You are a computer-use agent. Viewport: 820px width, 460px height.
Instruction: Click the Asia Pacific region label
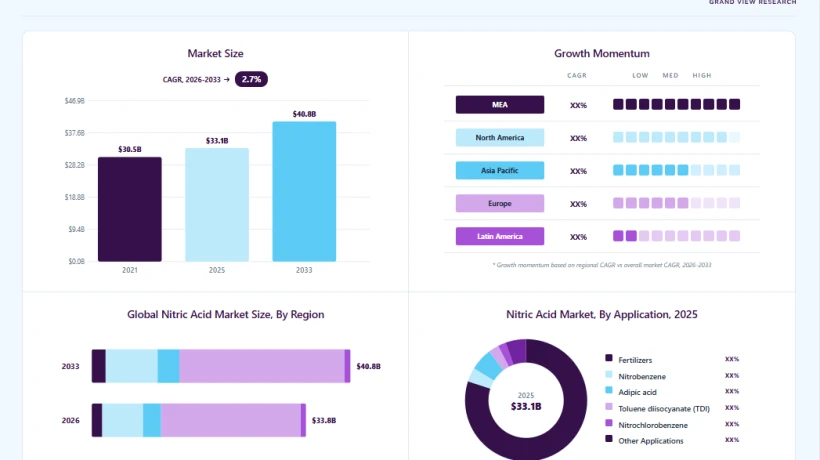tap(499, 170)
